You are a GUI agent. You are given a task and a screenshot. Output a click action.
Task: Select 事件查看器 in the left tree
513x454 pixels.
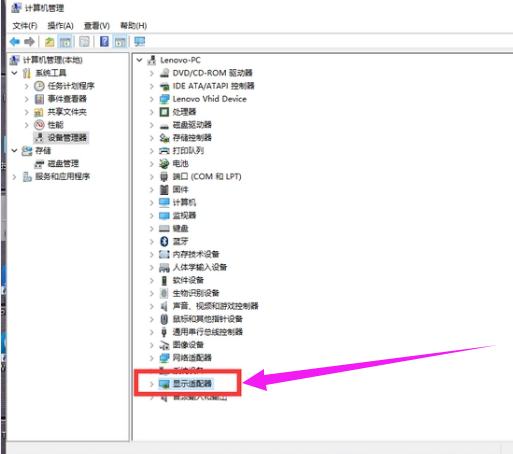pos(67,99)
